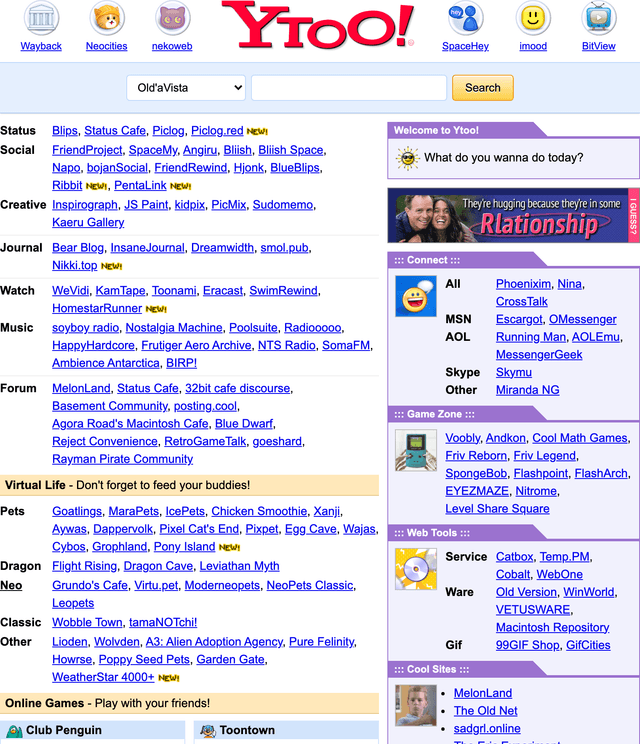Open the SomaFM music link

coord(346,345)
